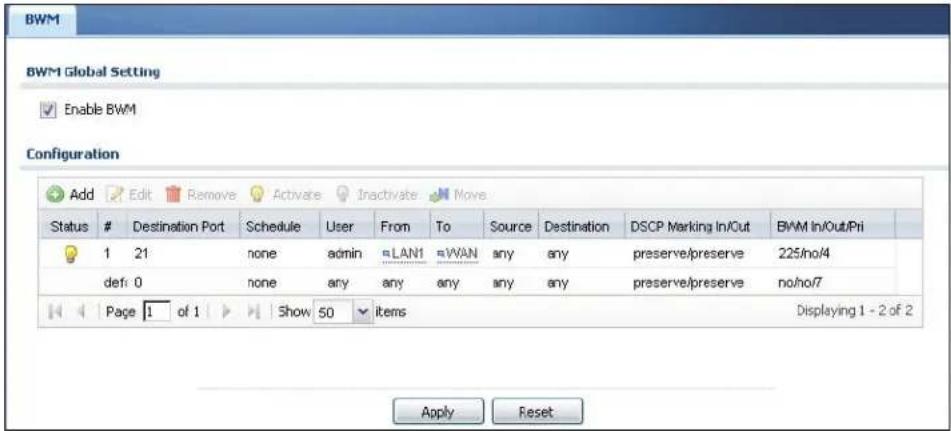Viewport: 951px width, 431px height.
Task: Select the no/no/7 BWM value
Action: [803, 283]
